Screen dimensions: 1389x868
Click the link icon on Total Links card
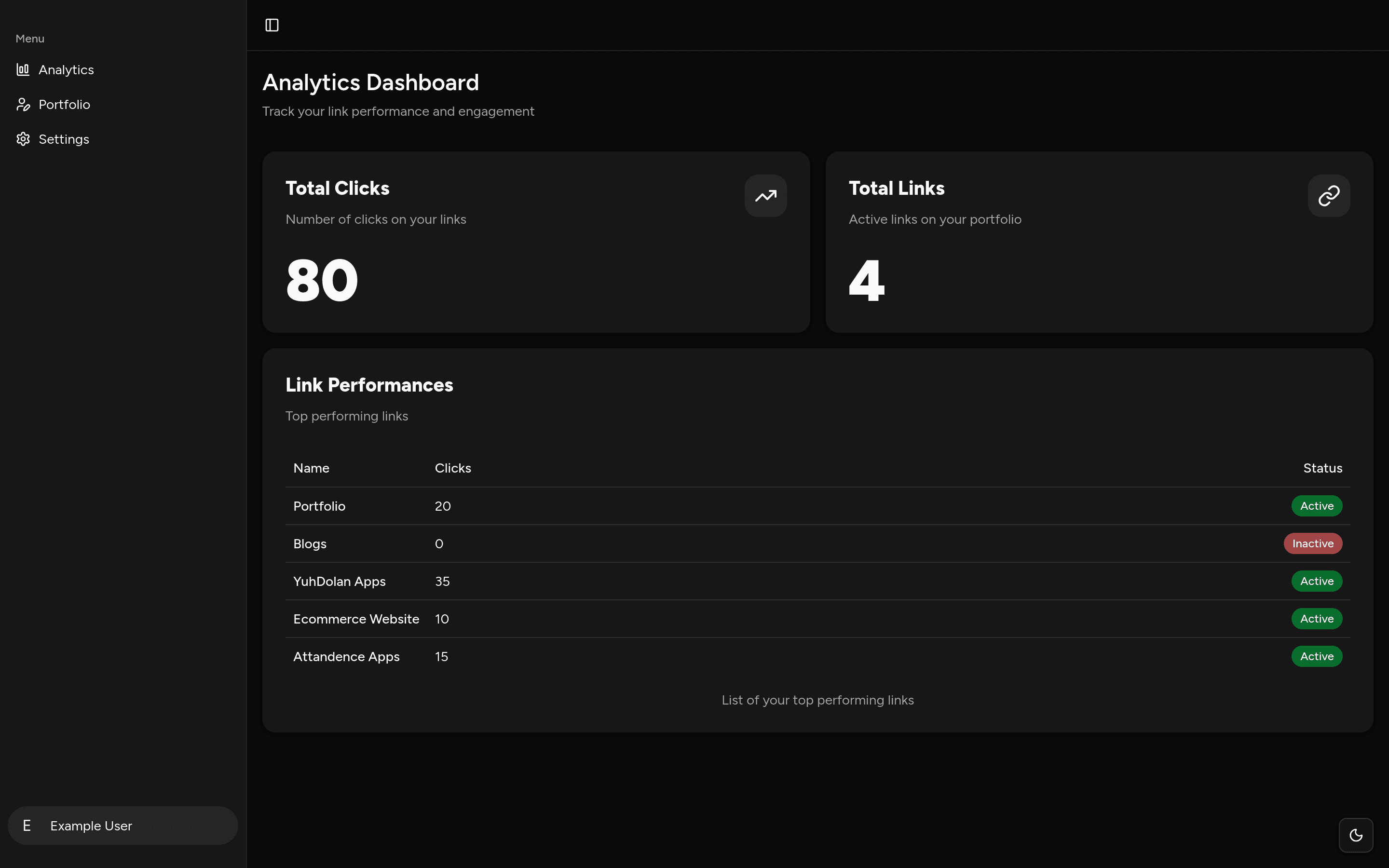click(1328, 196)
